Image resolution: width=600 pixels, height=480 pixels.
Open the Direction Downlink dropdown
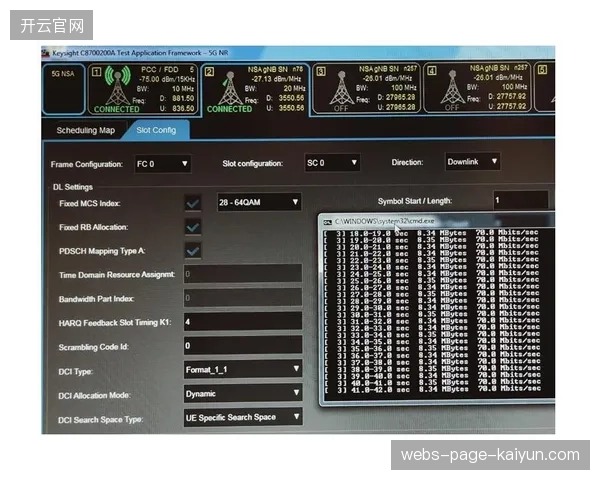pyautogui.click(x=472, y=162)
